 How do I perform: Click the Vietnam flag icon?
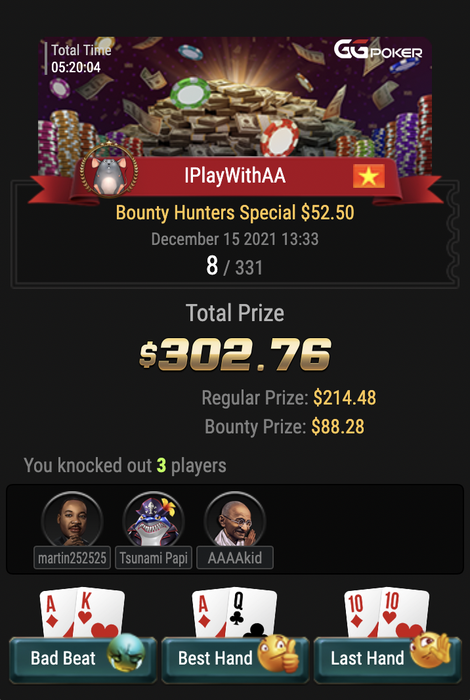point(369,176)
